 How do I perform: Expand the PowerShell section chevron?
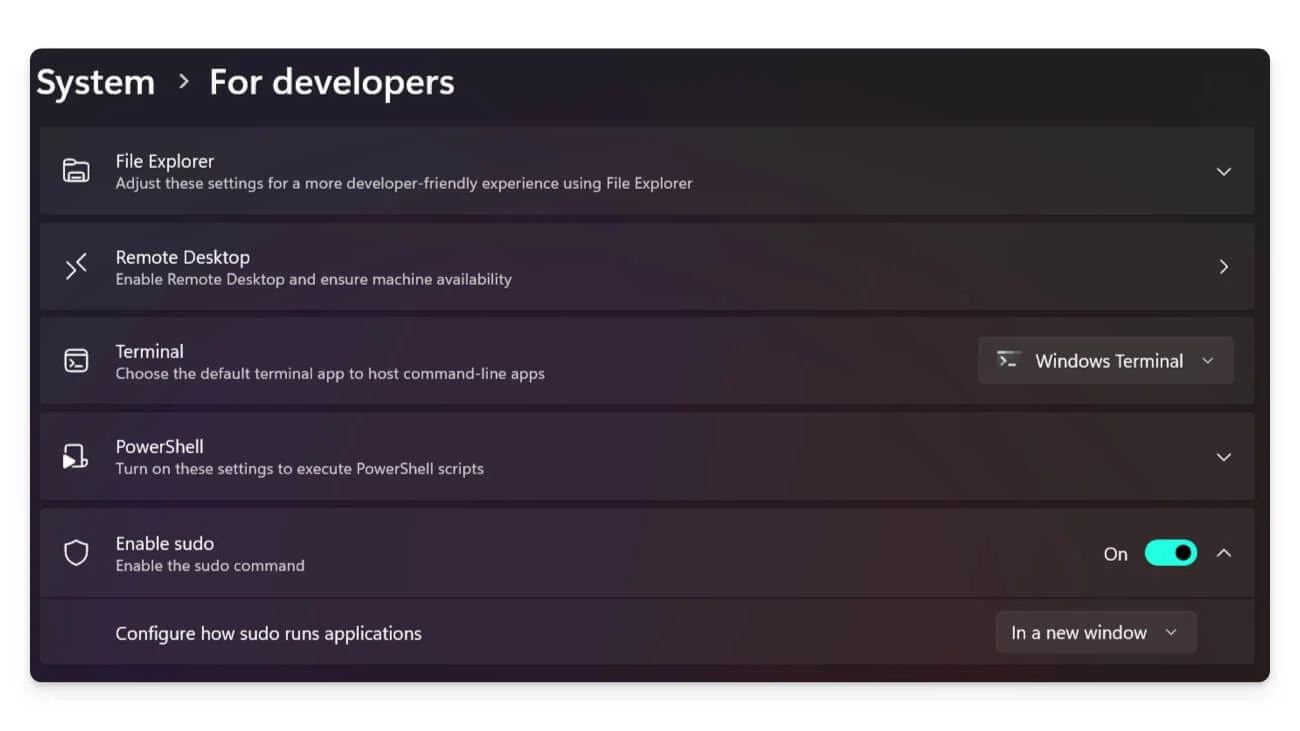(1223, 457)
